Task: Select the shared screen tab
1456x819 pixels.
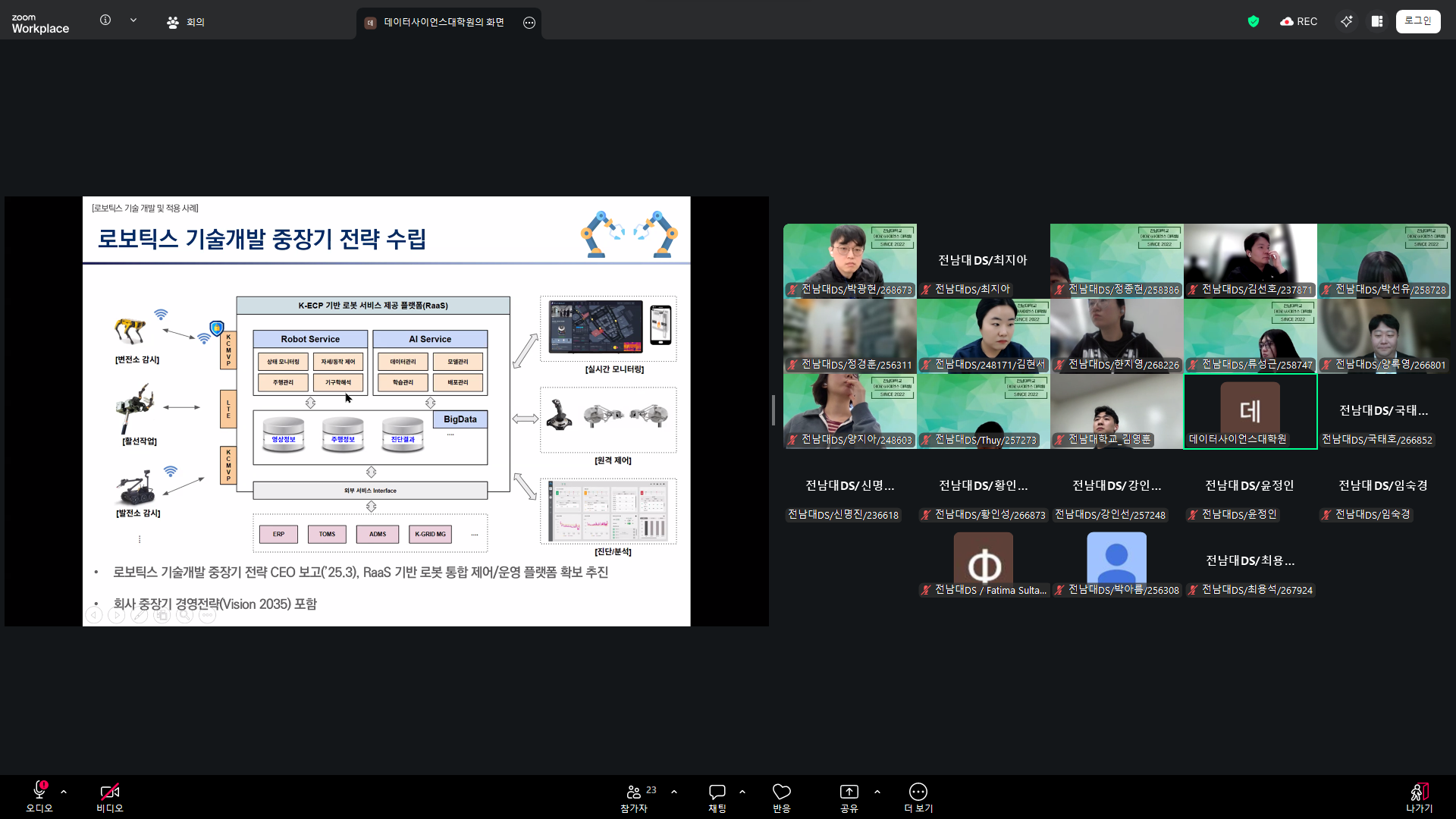Action: pos(444,23)
